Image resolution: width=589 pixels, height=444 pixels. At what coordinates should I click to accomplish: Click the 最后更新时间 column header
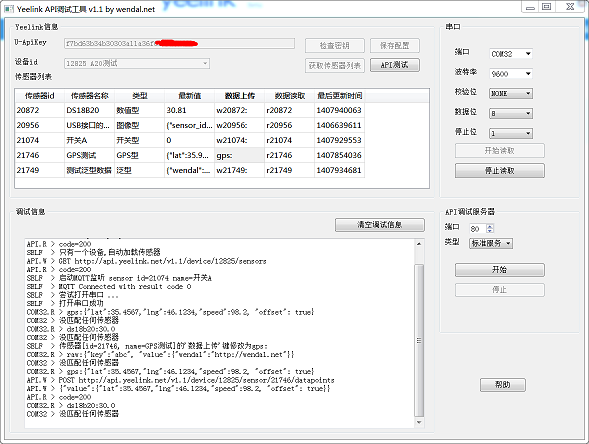pyautogui.click(x=340, y=96)
